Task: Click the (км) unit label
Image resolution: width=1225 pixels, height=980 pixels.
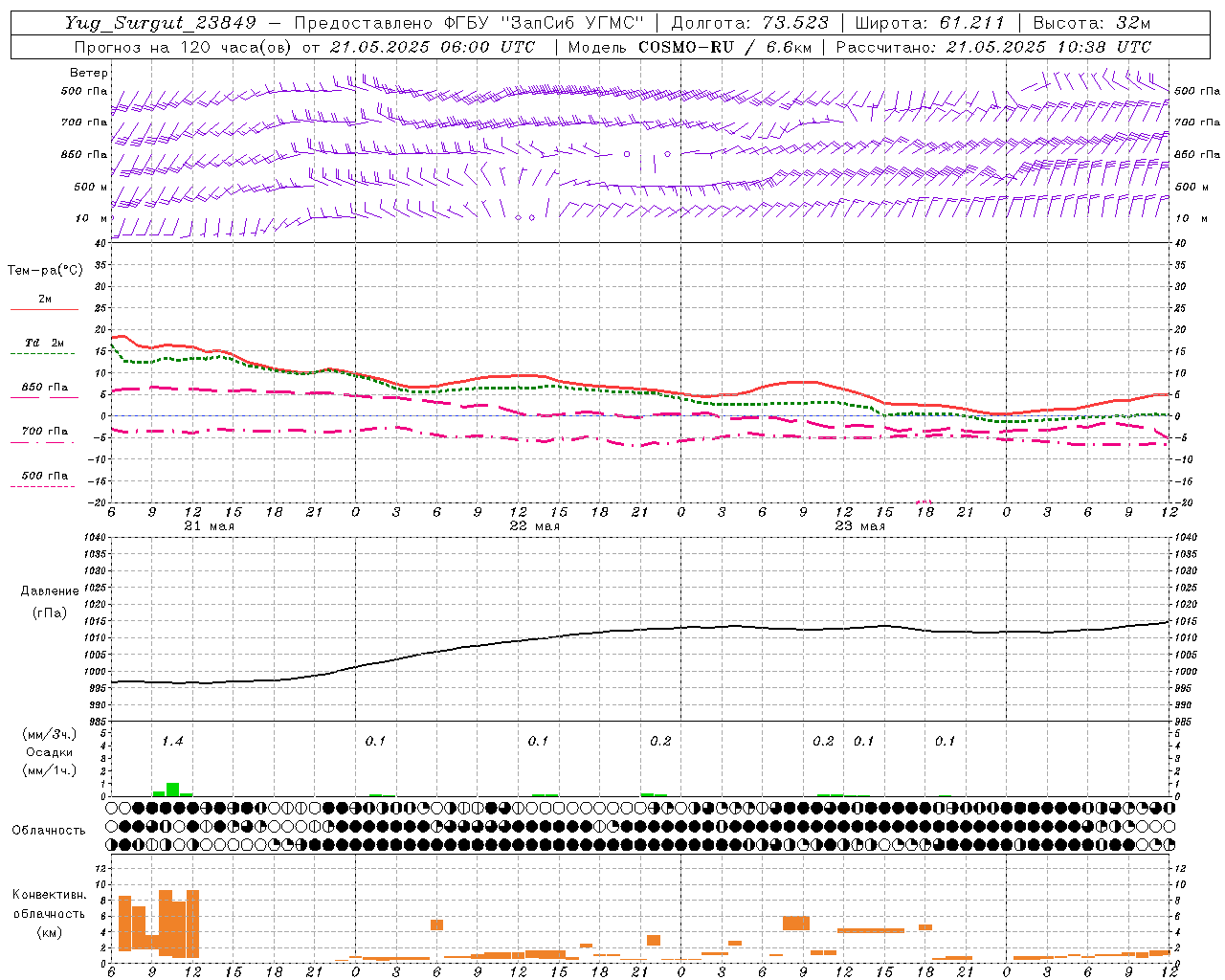Action: point(49,932)
